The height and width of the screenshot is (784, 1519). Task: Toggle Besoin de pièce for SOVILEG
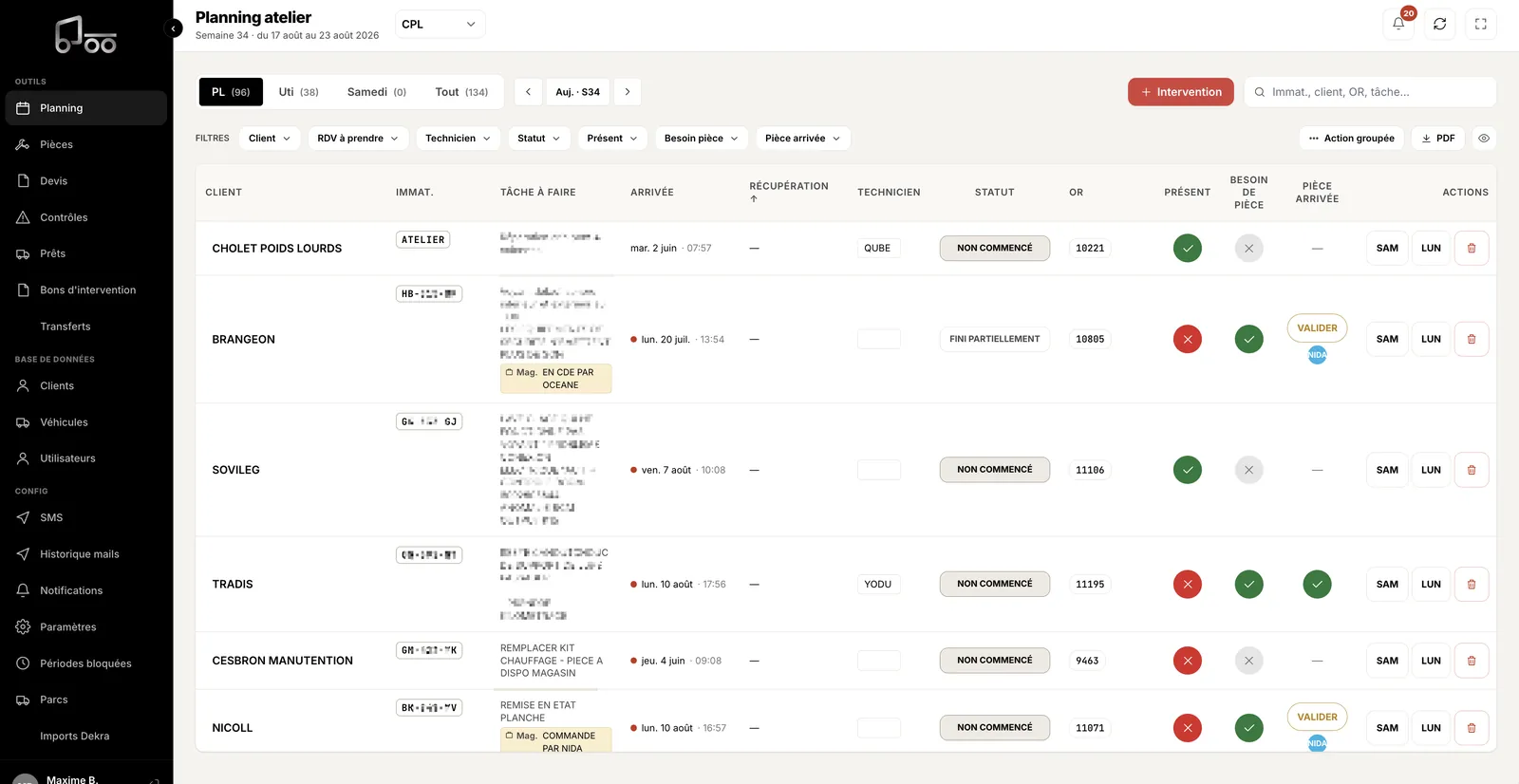[x=1248, y=470]
